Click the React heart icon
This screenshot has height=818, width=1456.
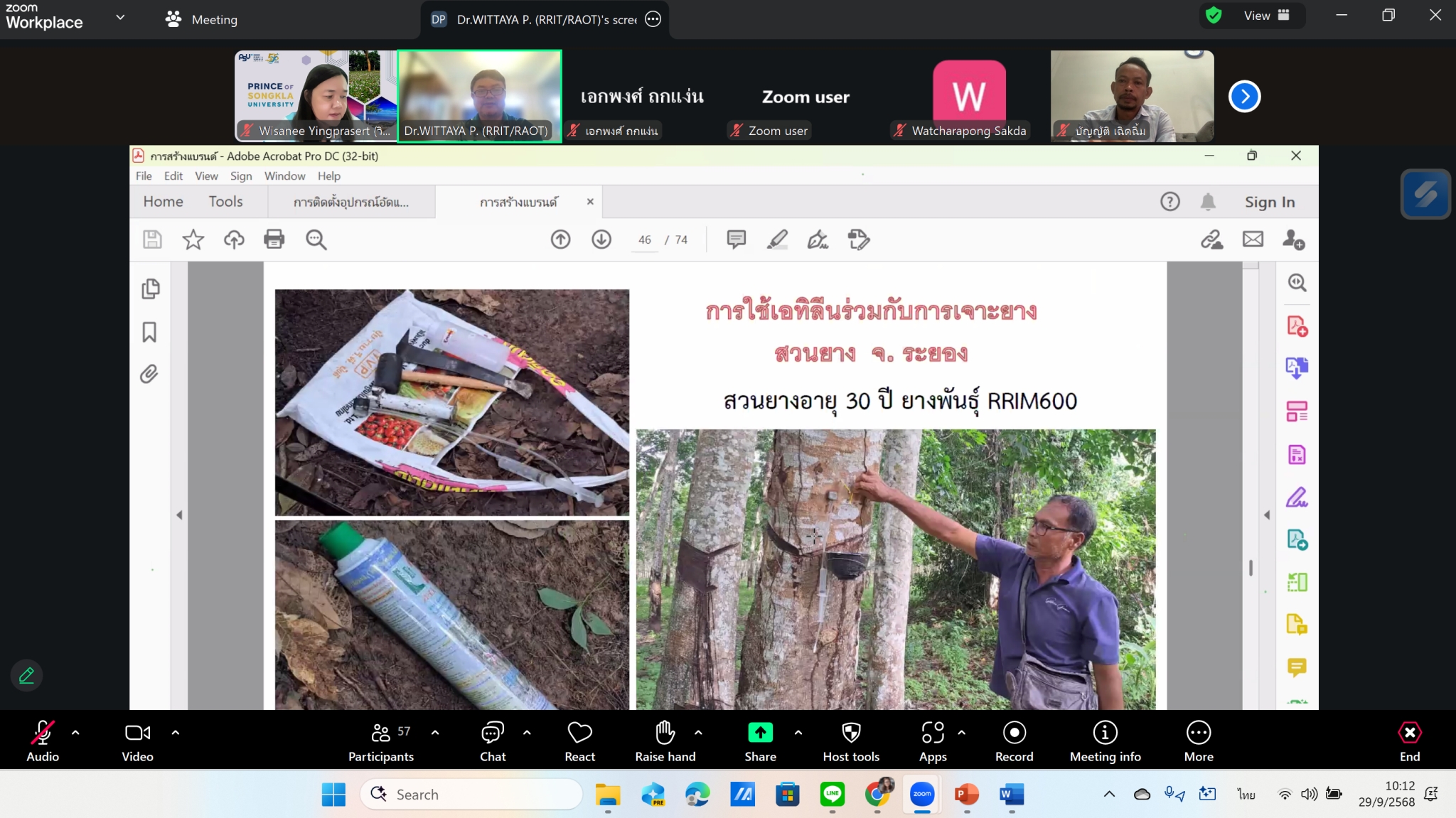pos(579,733)
